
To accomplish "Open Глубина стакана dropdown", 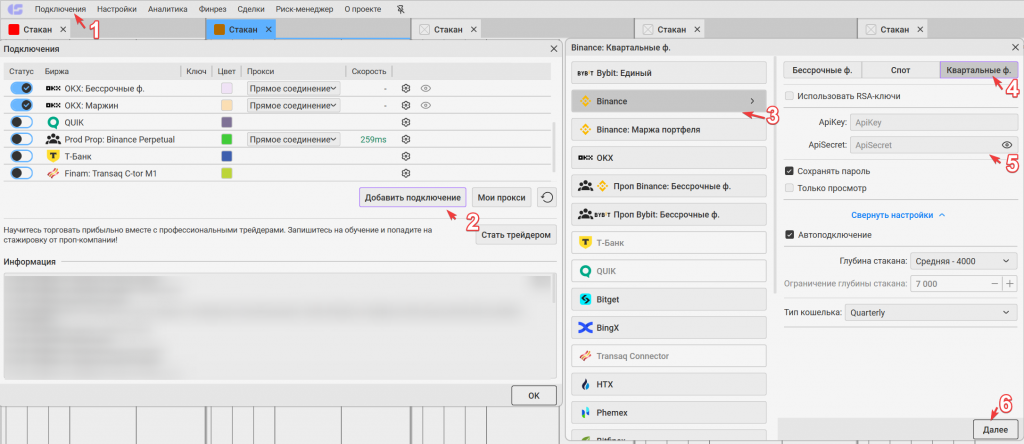I will click(963, 261).
